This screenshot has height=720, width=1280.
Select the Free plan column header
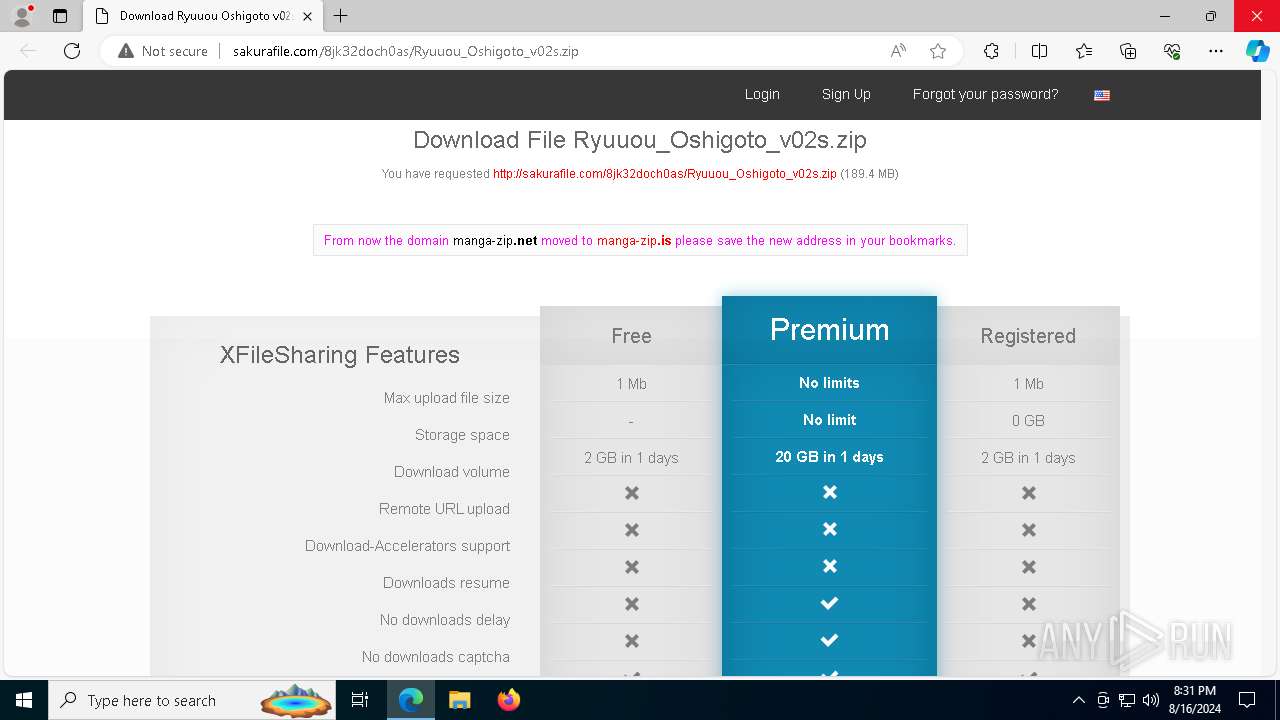(x=631, y=336)
